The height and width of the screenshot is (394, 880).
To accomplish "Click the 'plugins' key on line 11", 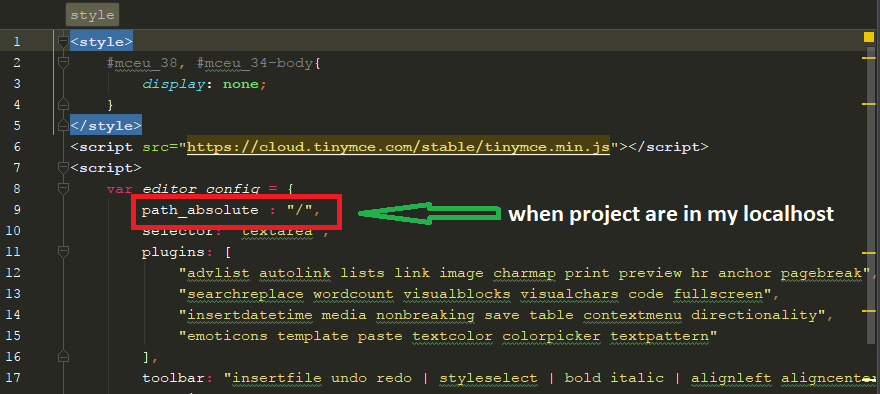I will [x=173, y=252].
